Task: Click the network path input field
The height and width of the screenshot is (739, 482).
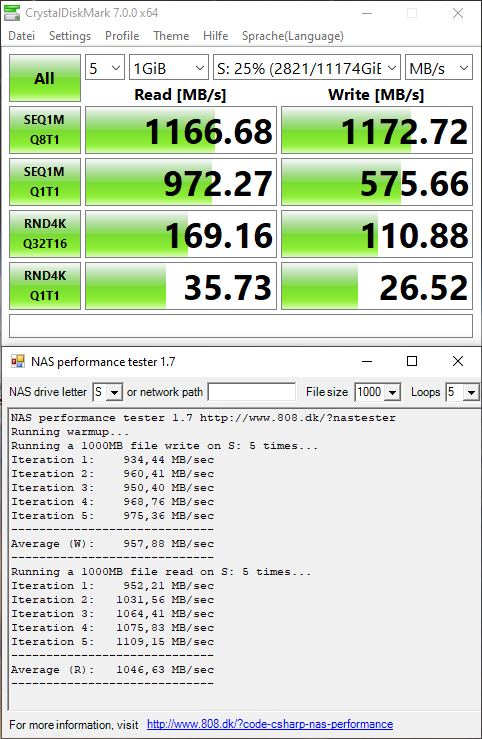Action: click(252, 392)
